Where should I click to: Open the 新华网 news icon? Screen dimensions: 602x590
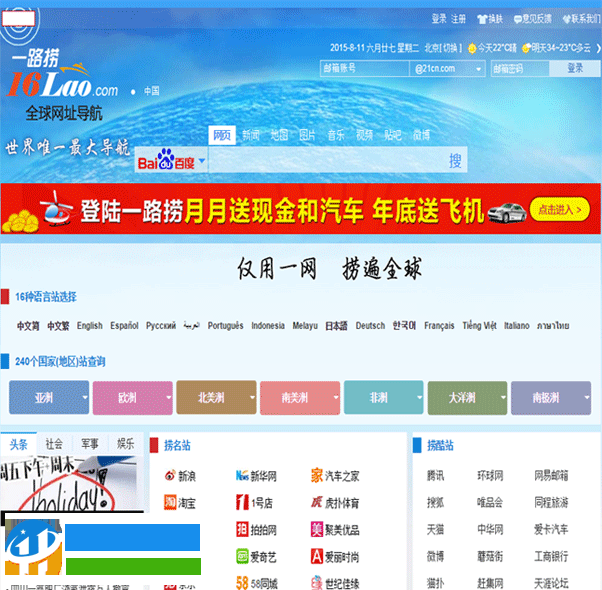[x=242, y=476]
